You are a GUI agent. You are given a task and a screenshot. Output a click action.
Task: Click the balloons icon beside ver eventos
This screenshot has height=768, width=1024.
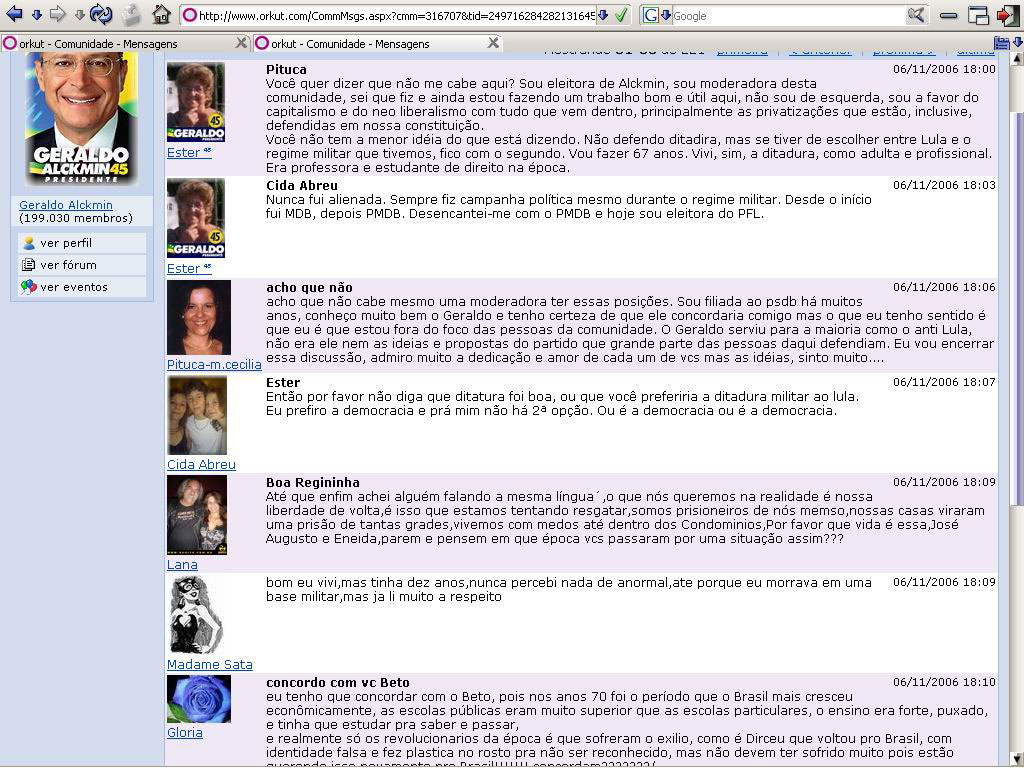tap(28, 287)
